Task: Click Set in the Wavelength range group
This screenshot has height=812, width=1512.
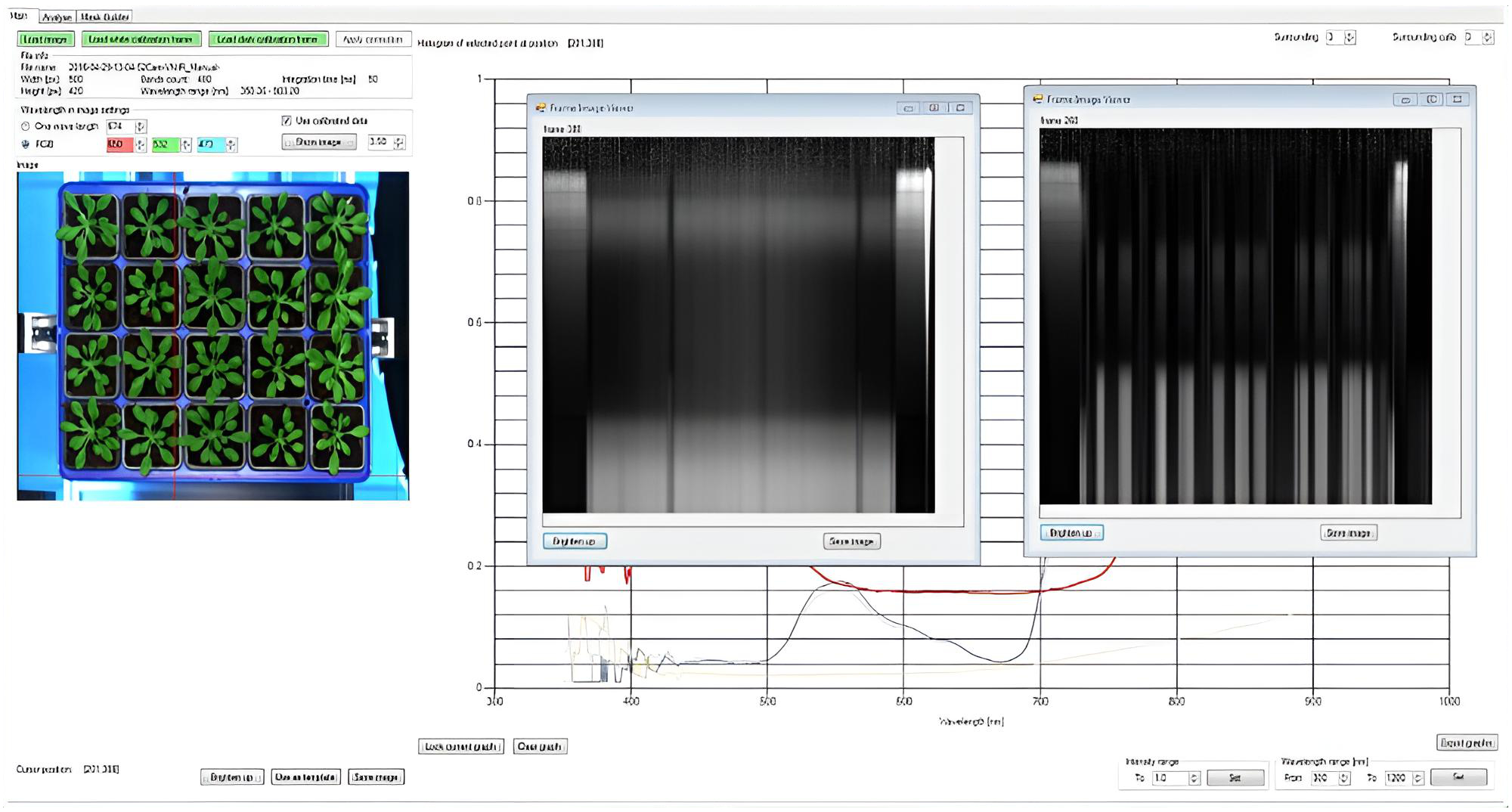Action: (1459, 777)
